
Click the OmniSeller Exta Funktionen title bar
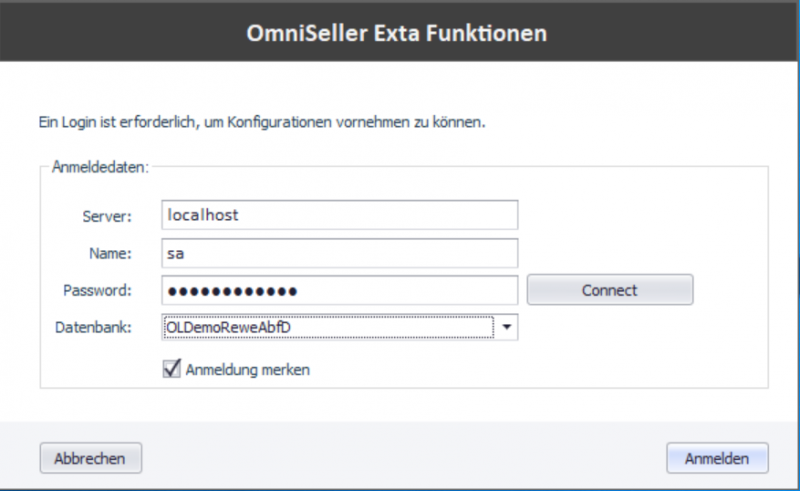tap(398, 33)
